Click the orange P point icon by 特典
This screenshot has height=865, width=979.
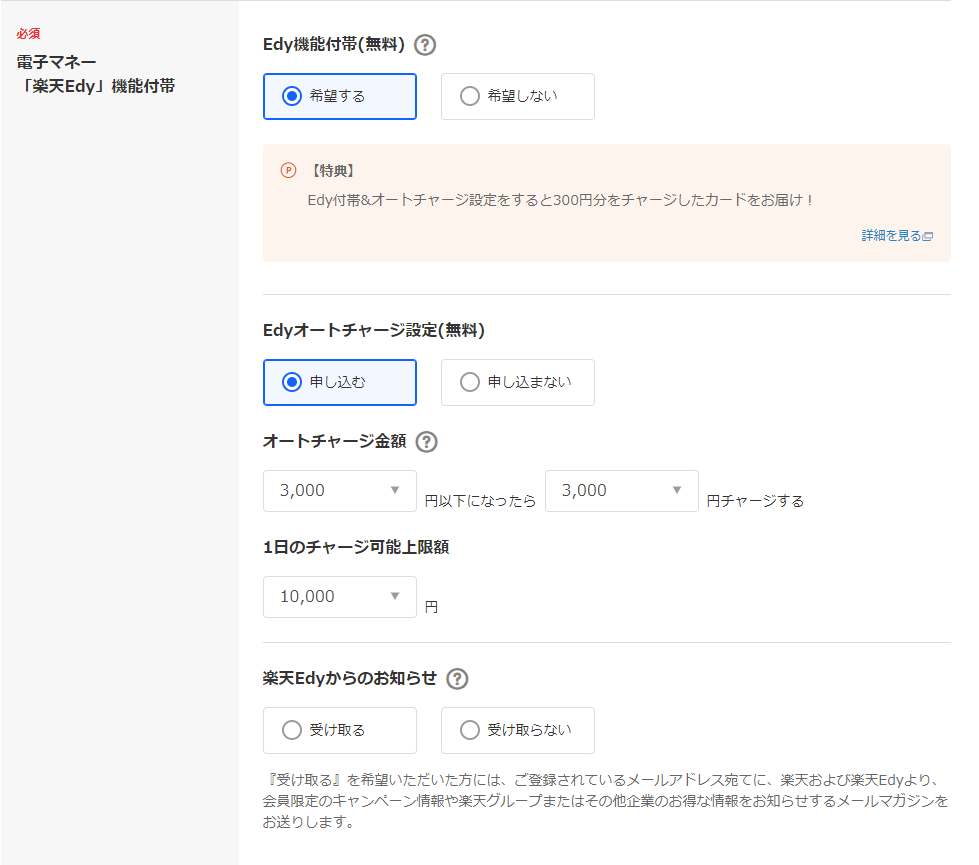(x=288, y=171)
